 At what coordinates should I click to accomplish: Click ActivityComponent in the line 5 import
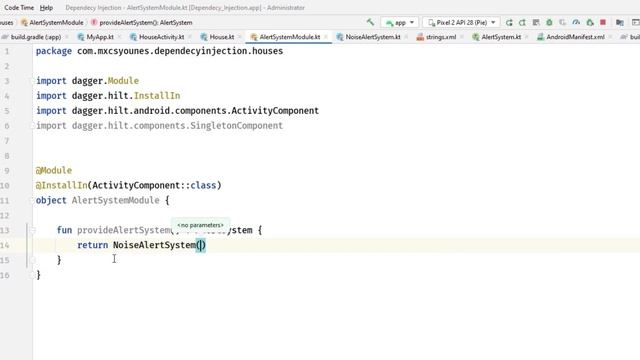tap(275, 111)
